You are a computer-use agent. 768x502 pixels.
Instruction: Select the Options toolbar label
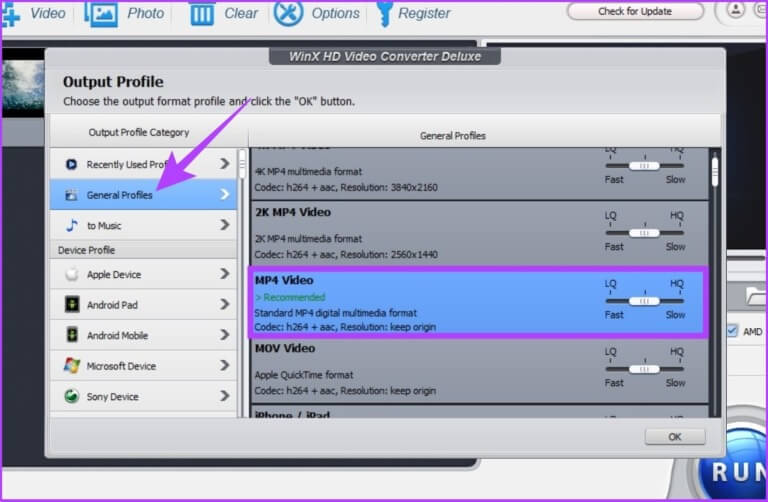pos(336,13)
